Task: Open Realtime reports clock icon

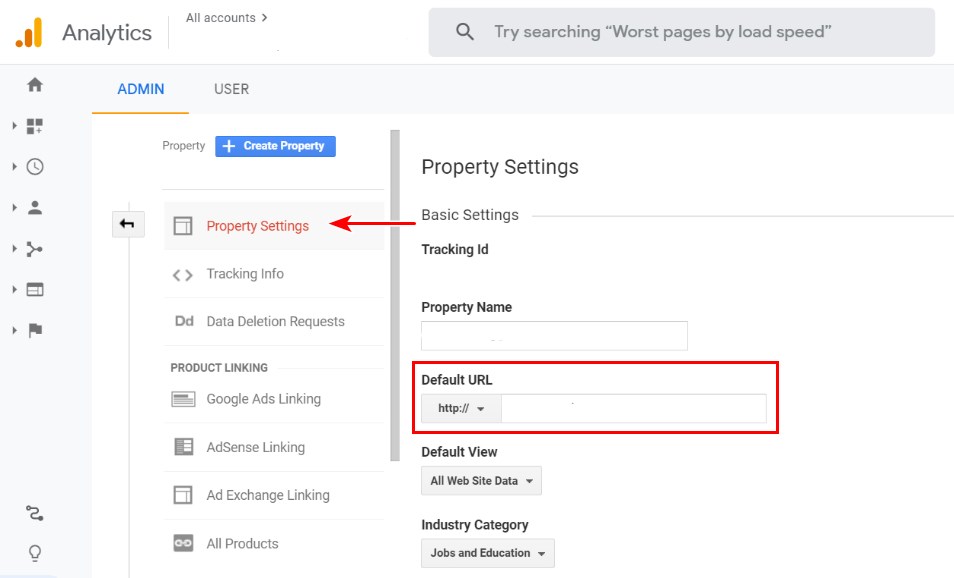Action: (x=35, y=167)
